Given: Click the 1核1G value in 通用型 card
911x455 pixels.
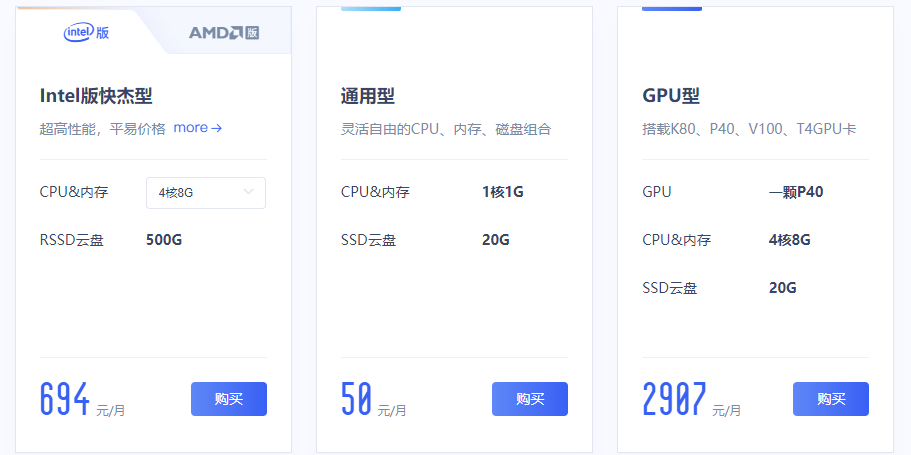Looking at the screenshot, I should click(x=503, y=192).
